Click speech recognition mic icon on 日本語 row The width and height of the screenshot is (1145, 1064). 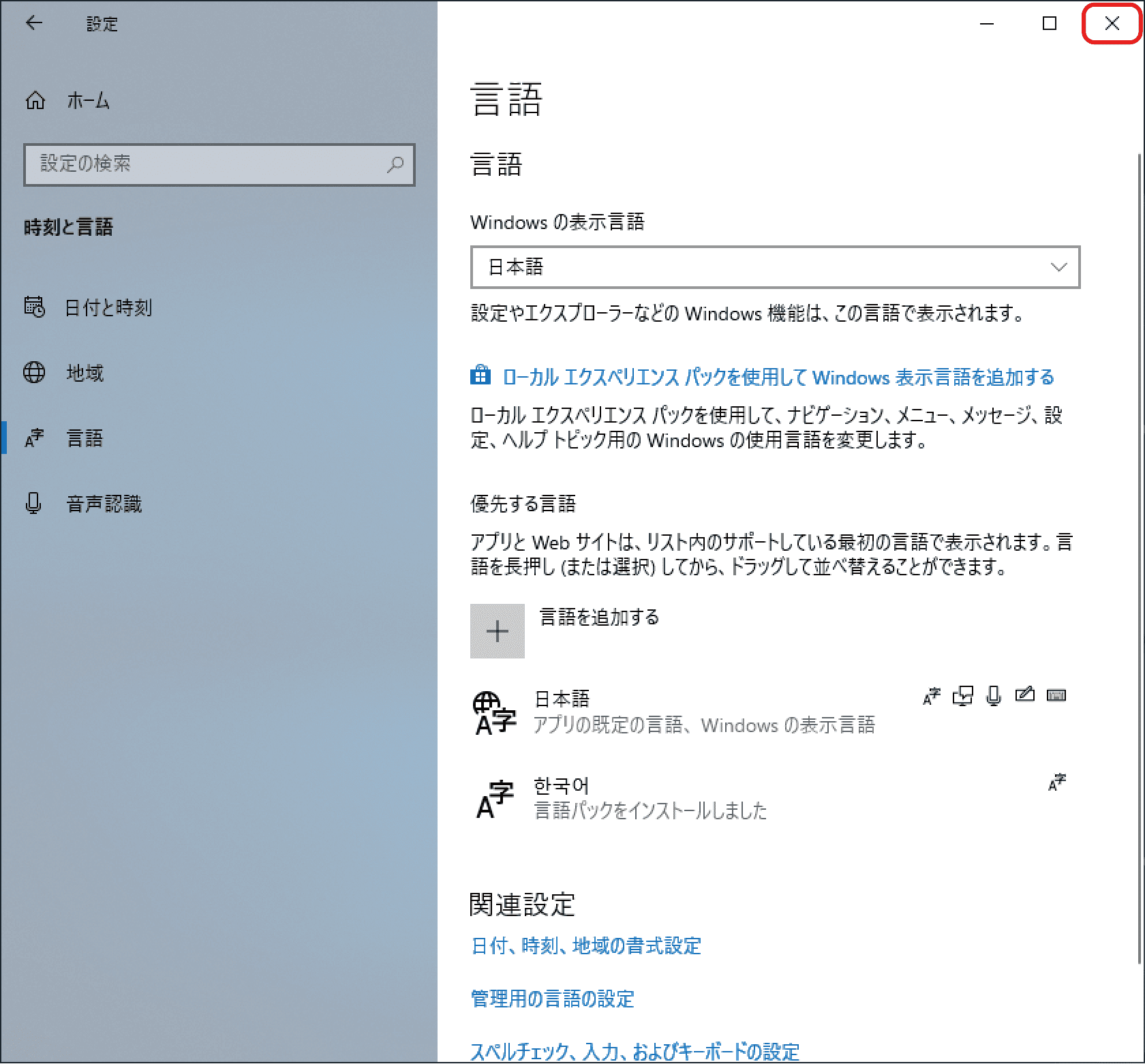tap(994, 696)
